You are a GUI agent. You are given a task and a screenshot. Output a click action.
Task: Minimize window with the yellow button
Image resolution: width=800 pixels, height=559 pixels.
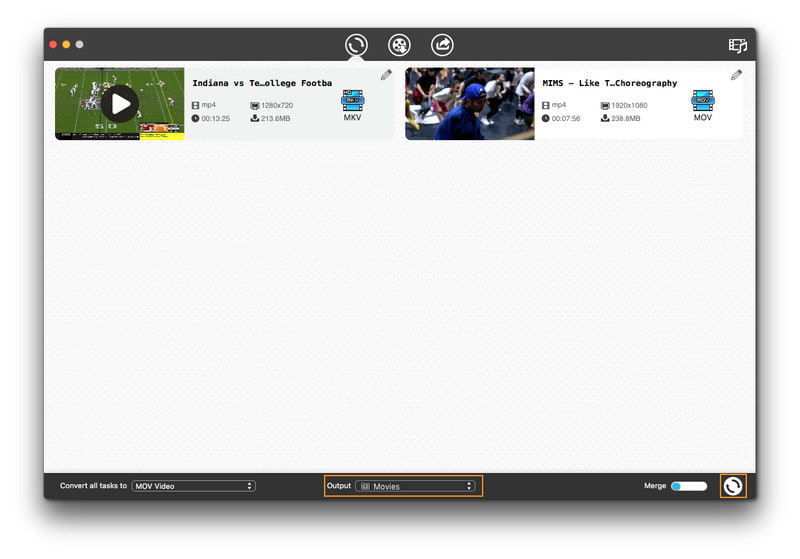pyautogui.click(x=66, y=44)
